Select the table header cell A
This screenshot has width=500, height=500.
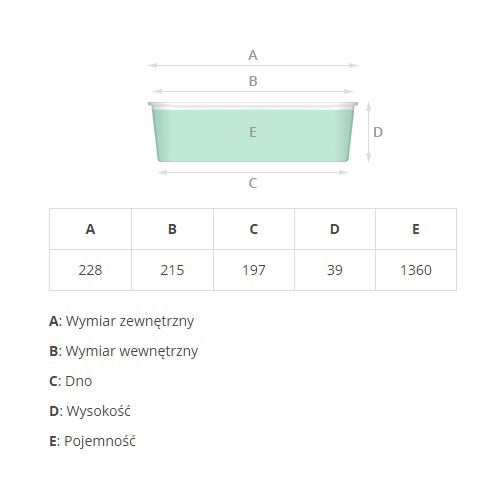[x=90, y=229]
